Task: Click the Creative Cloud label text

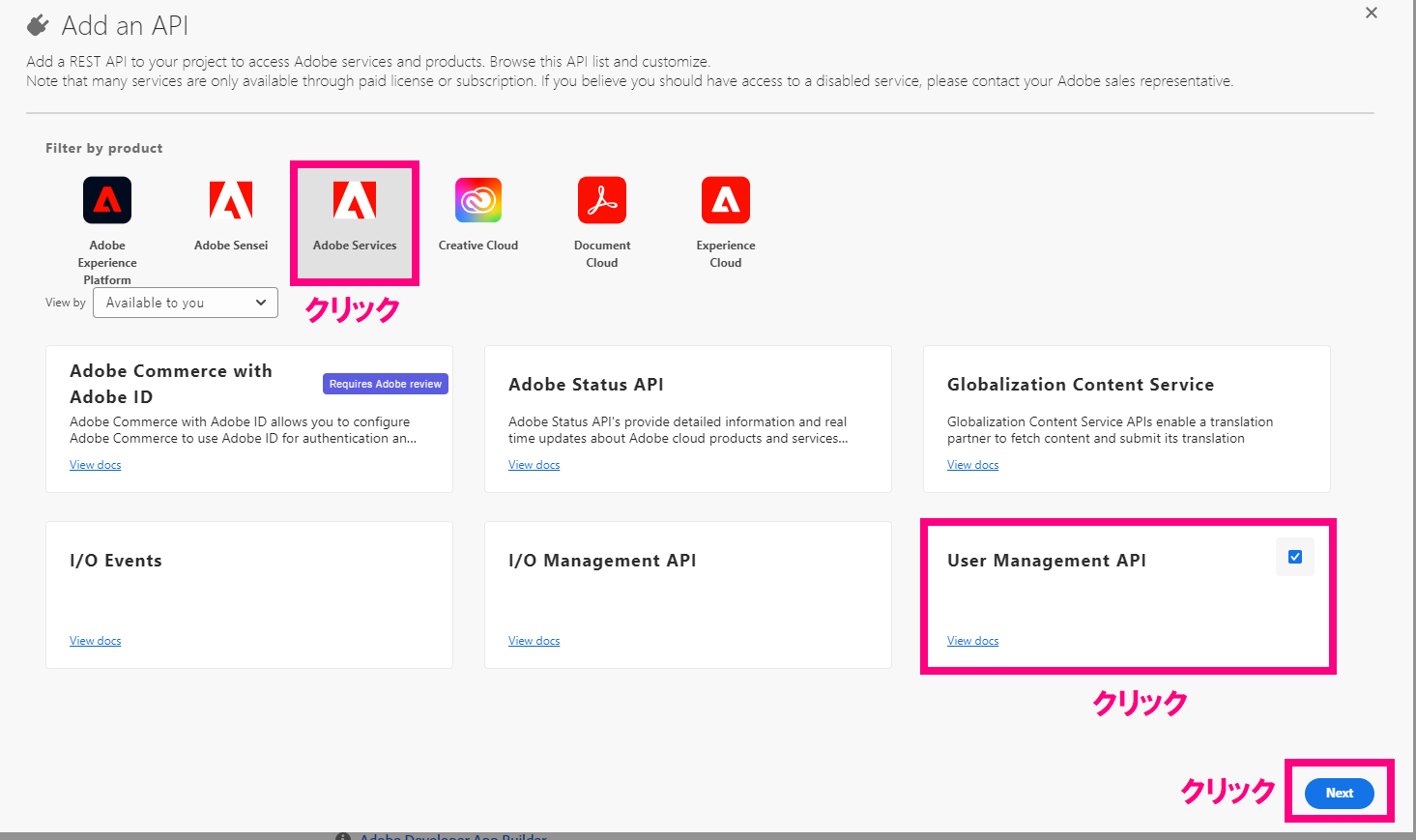Action: [x=478, y=246]
